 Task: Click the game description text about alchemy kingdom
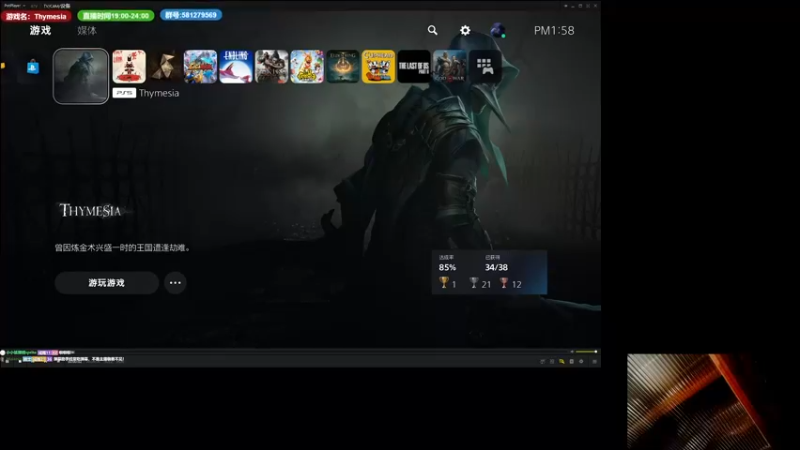coord(122,248)
